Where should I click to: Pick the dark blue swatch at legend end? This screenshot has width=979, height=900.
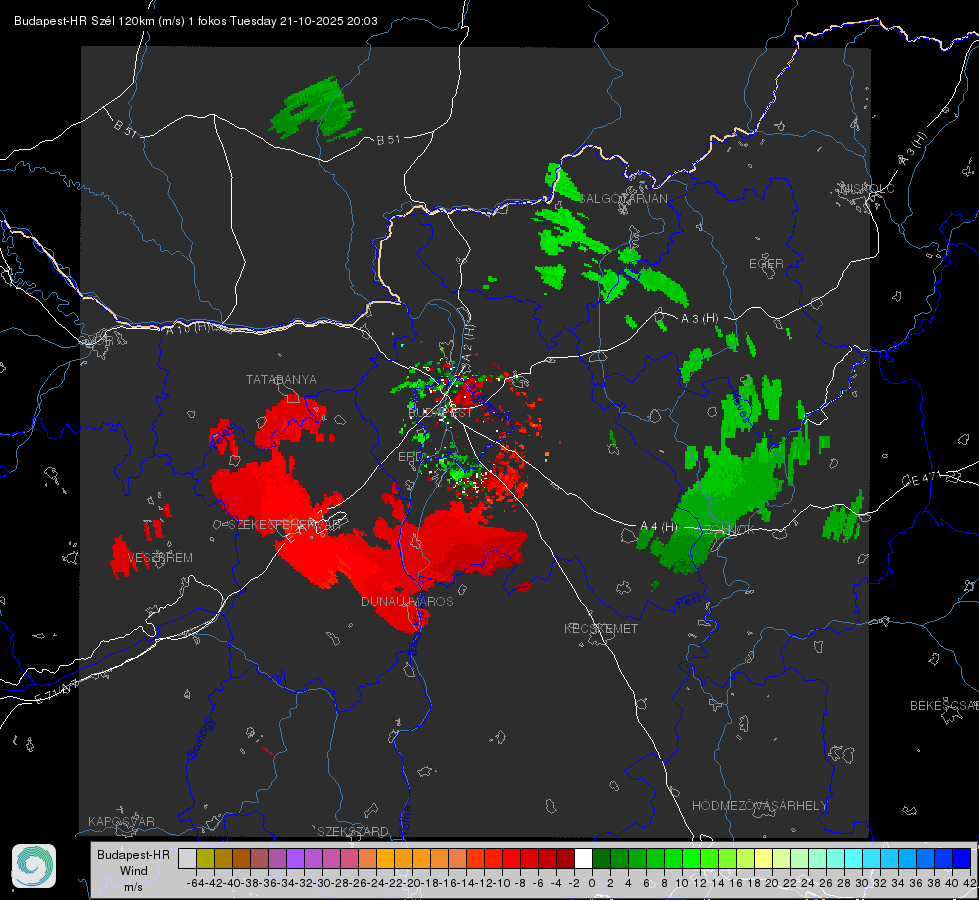click(962, 859)
